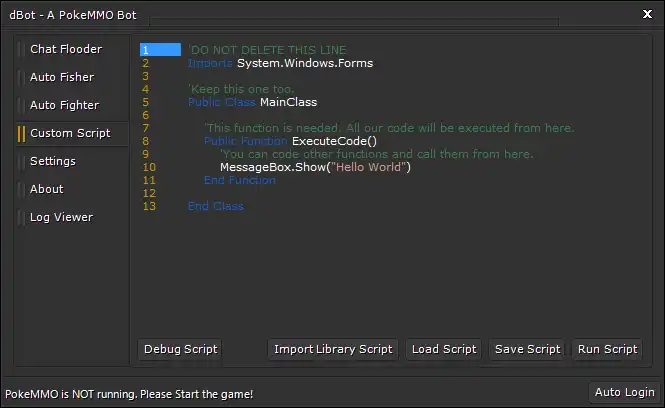Switch to the Auto Fisher tab
The width and height of the screenshot is (665, 408).
coord(62,77)
